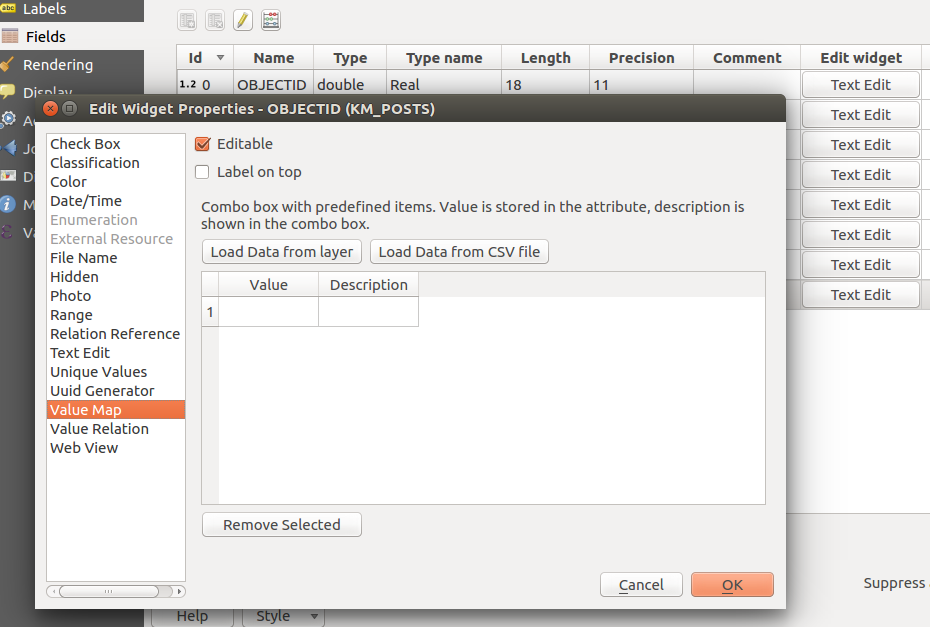This screenshot has height=627, width=930.
Task: Click the Load Data from CSV file button
Action: tap(459, 252)
